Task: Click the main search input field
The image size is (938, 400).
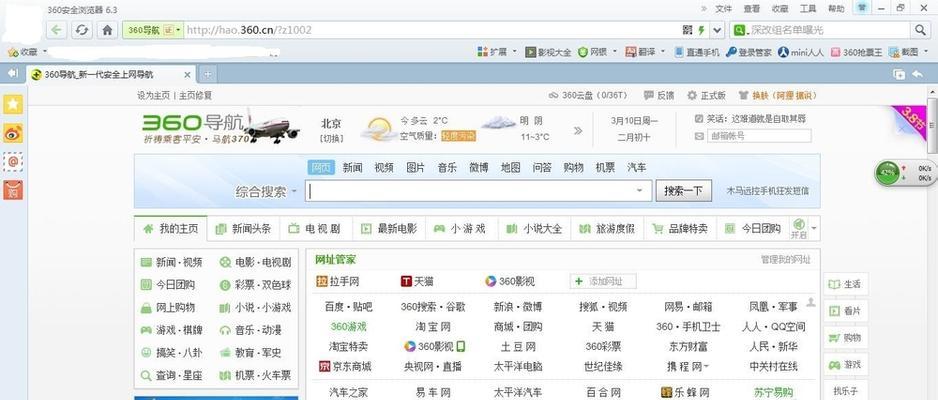Action: click(x=479, y=191)
